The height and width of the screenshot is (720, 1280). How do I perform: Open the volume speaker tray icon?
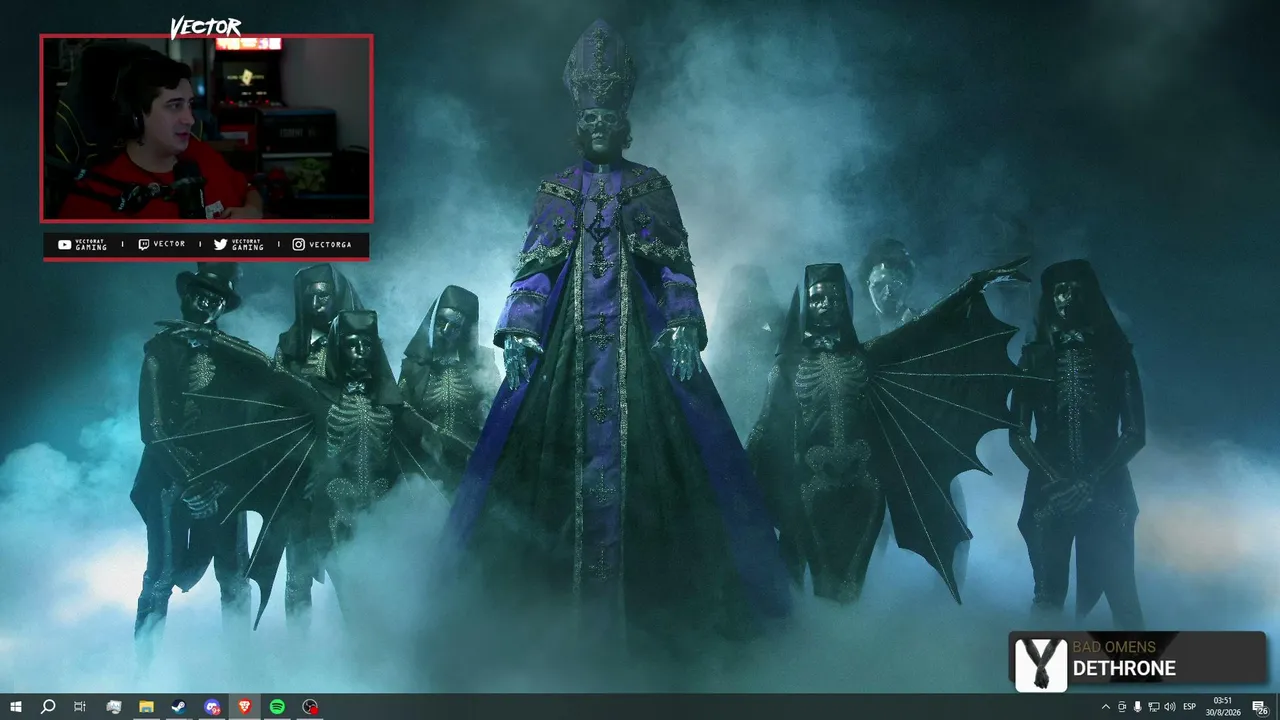click(x=1170, y=707)
